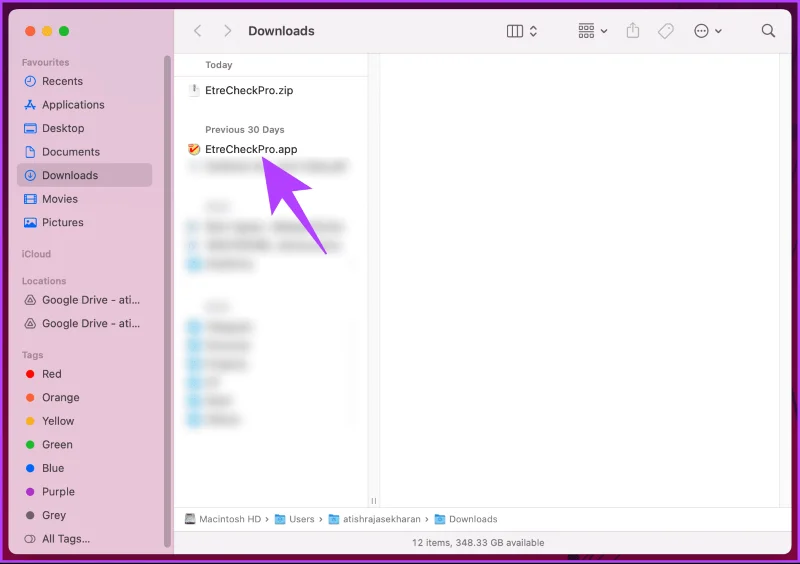Click the Pictures photo icon
Viewport: 800px width, 564px height.
[x=30, y=223]
